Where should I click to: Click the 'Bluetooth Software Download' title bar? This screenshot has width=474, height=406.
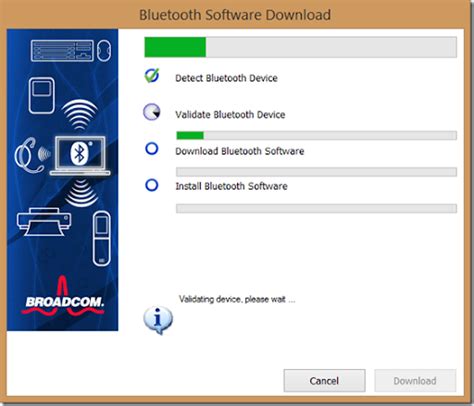point(235,15)
